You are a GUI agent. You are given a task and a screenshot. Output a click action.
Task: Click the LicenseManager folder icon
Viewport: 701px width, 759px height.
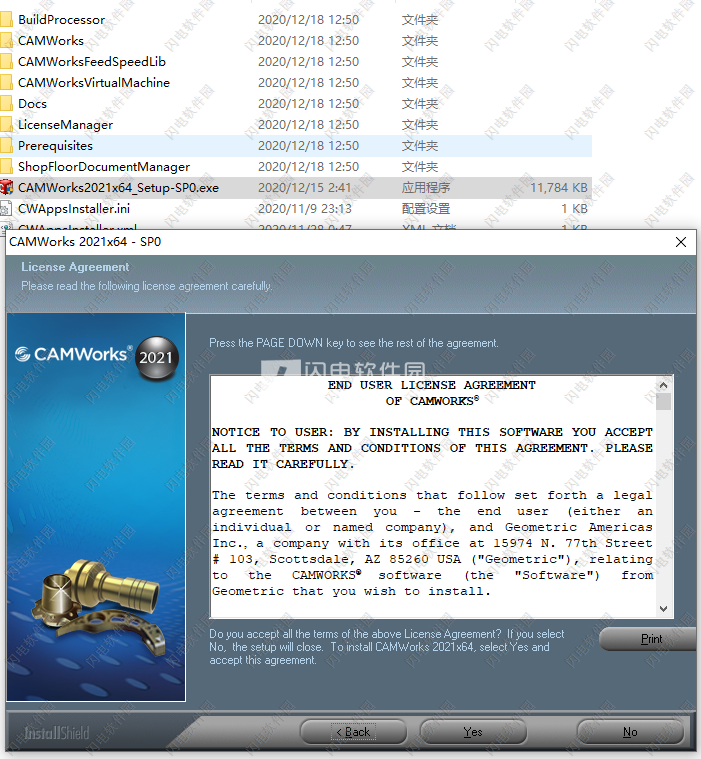6,124
